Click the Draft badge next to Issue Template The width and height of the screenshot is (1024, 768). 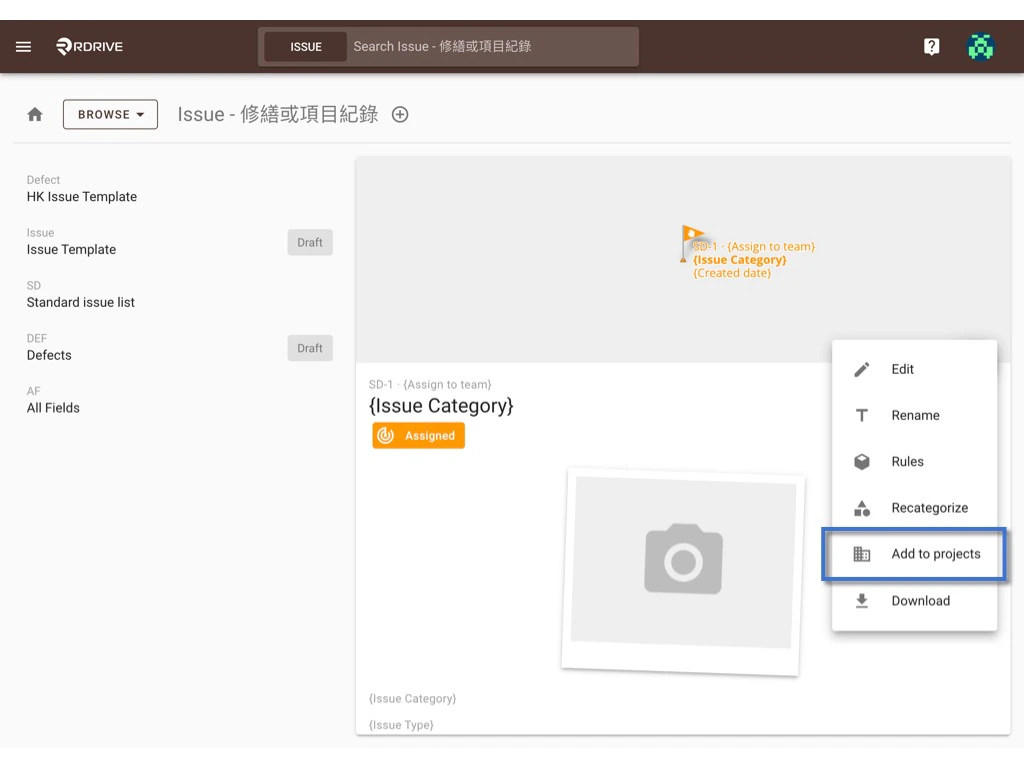[310, 241]
